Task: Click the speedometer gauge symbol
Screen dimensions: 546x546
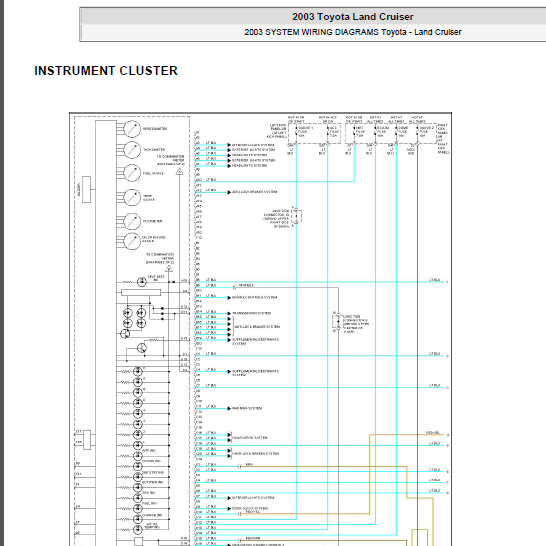Action: point(132,129)
